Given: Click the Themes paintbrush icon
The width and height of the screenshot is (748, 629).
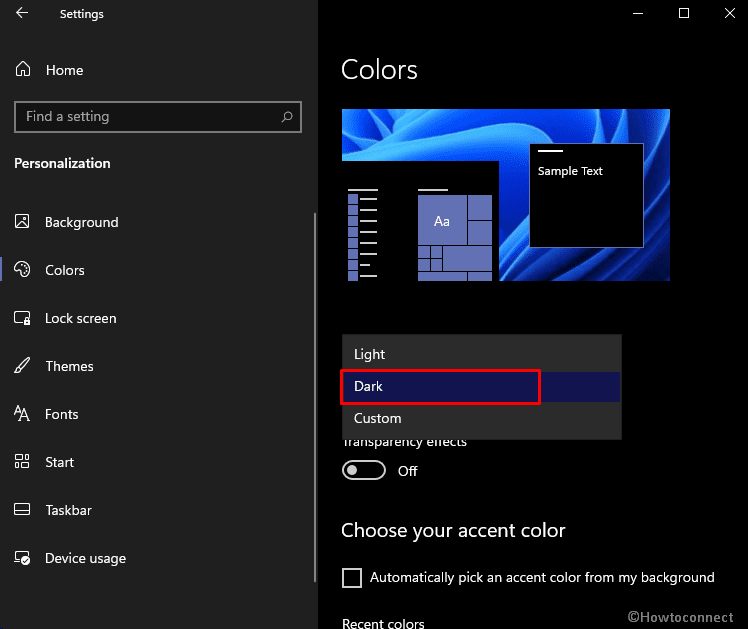Looking at the screenshot, I should (23, 366).
